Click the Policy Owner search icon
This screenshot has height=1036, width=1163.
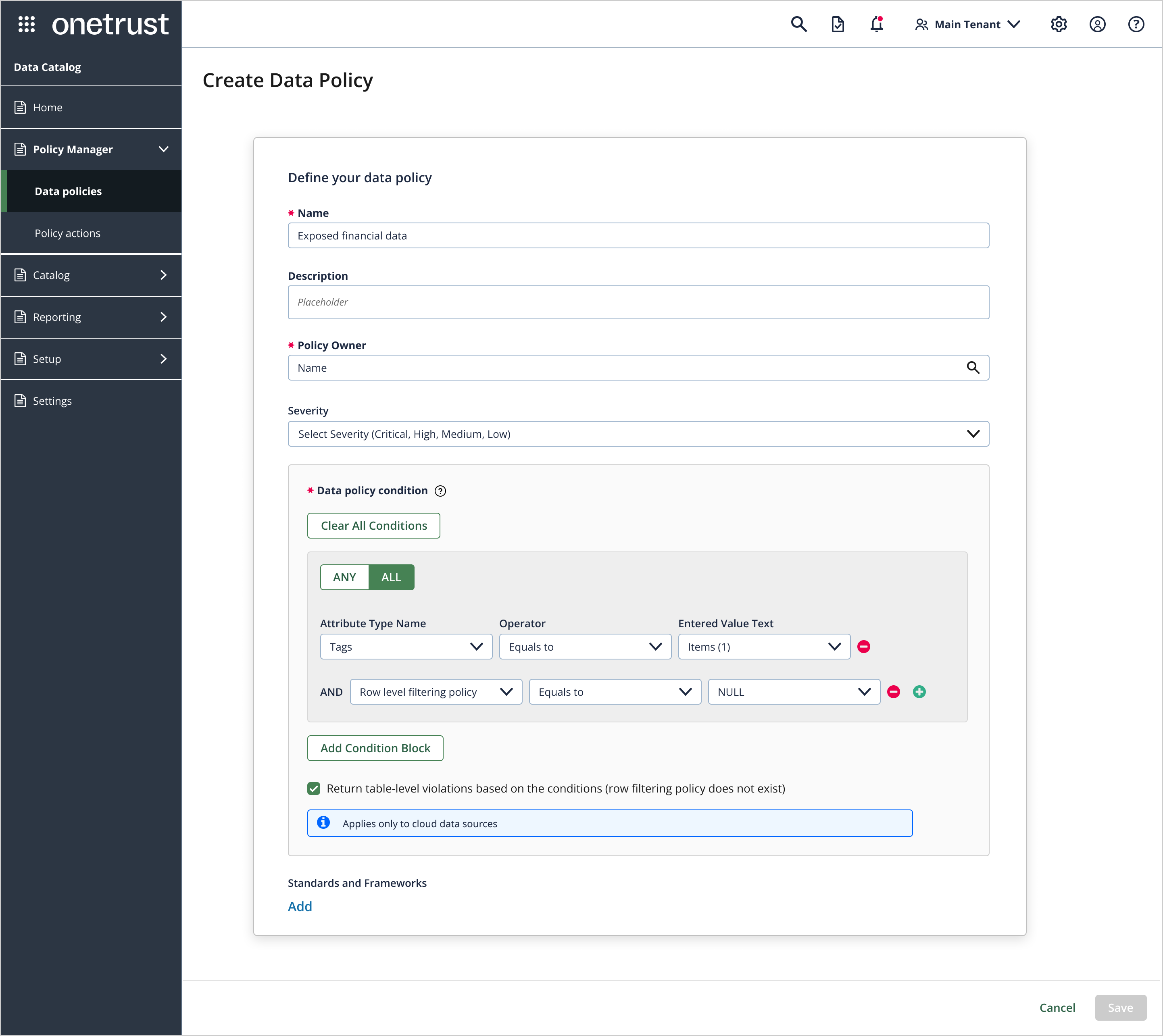(973, 367)
